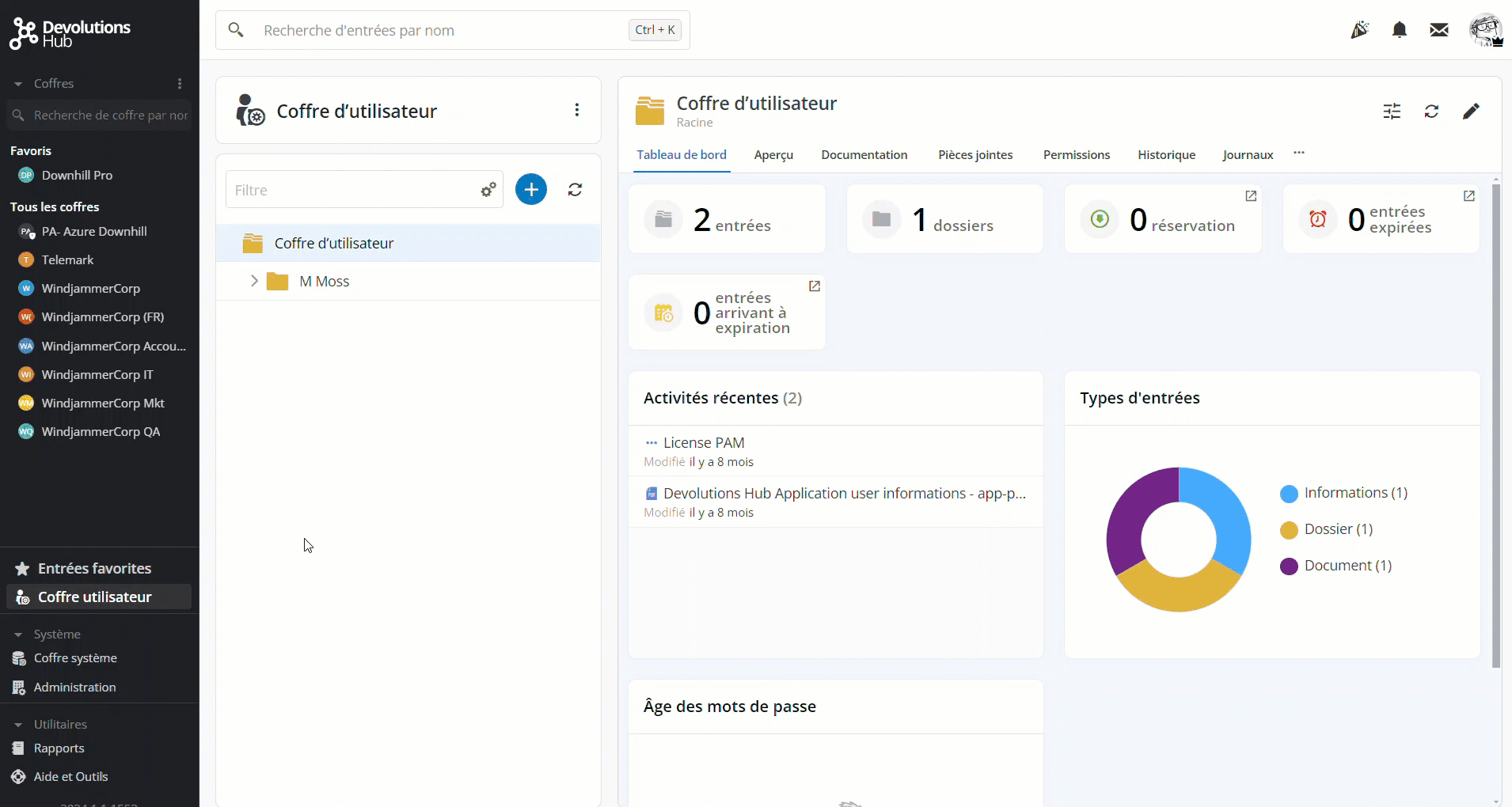
Task: Open filter settings gears icon
Action: (x=488, y=190)
